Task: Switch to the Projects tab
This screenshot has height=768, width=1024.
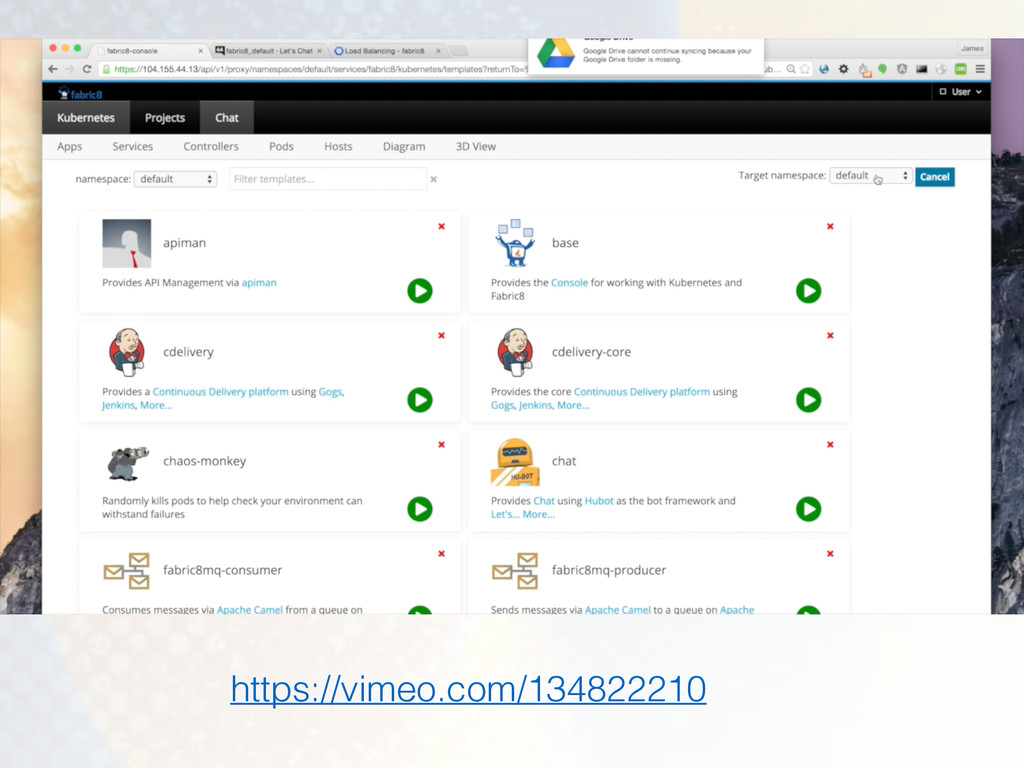Action: pyautogui.click(x=165, y=118)
